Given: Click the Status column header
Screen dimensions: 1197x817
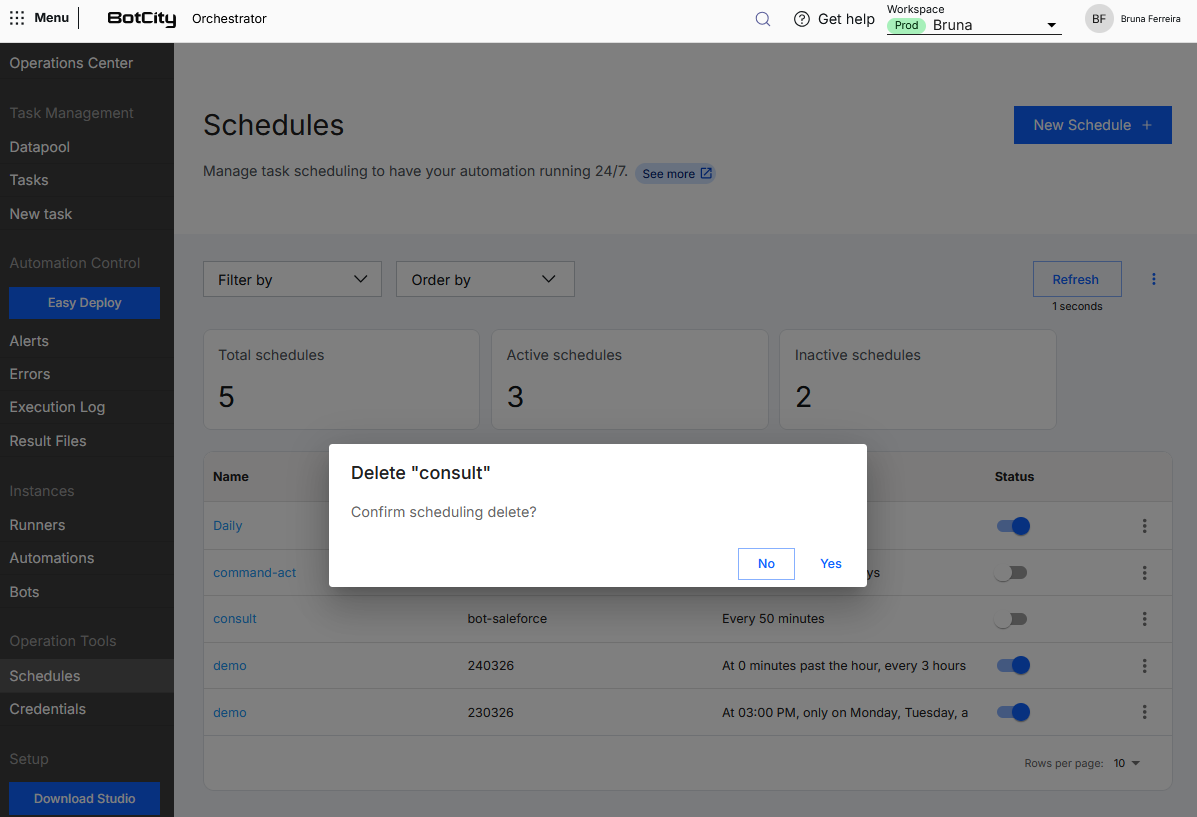Looking at the screenshot, I should pos(1014,476).
